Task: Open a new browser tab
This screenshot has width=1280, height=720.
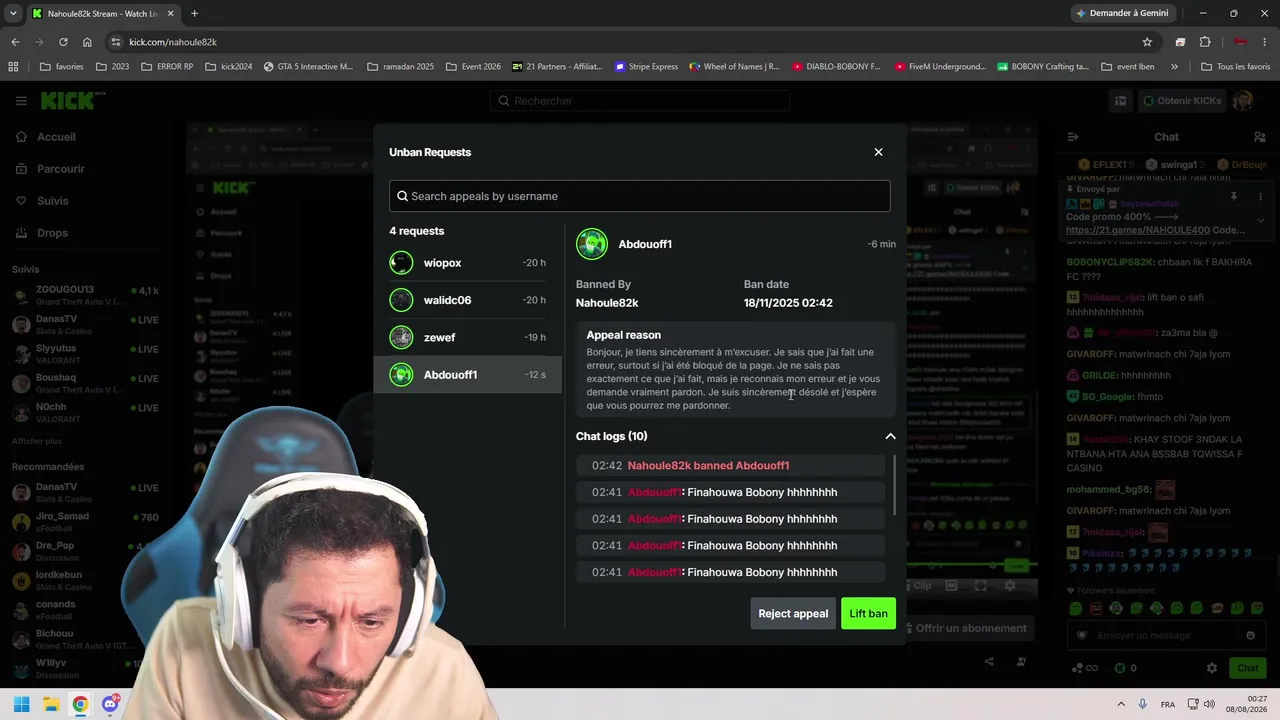Action: coord(194,13)
